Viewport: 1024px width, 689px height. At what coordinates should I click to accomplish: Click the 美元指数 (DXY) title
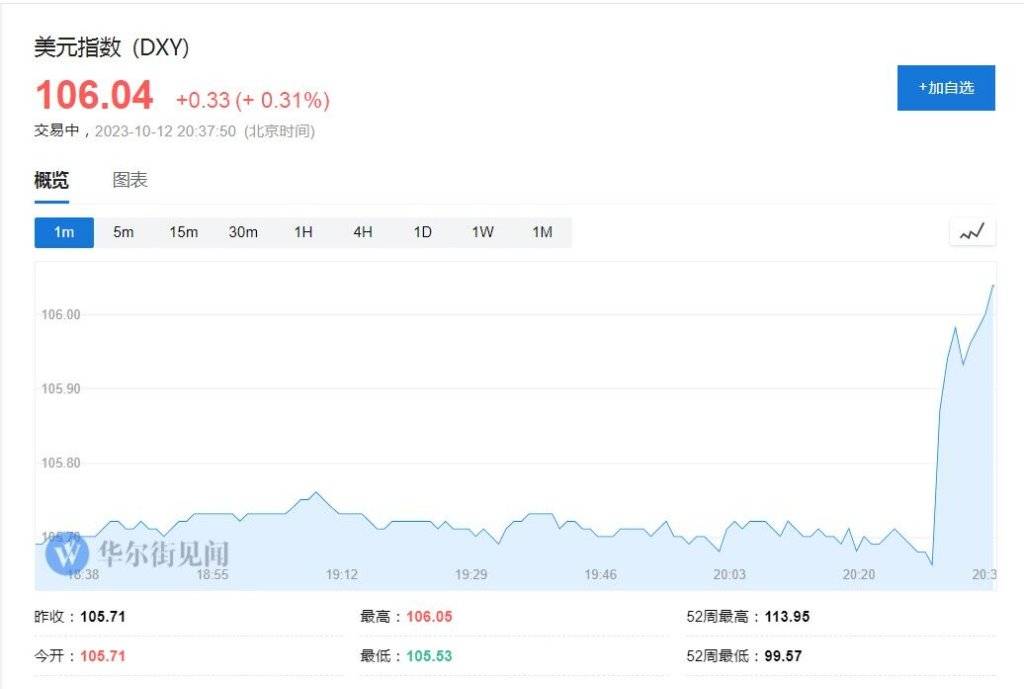click(x=112, y=47)
